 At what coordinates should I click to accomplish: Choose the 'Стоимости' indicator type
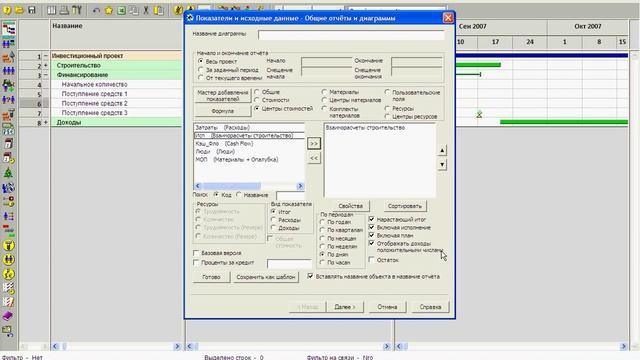coord(257,100)
